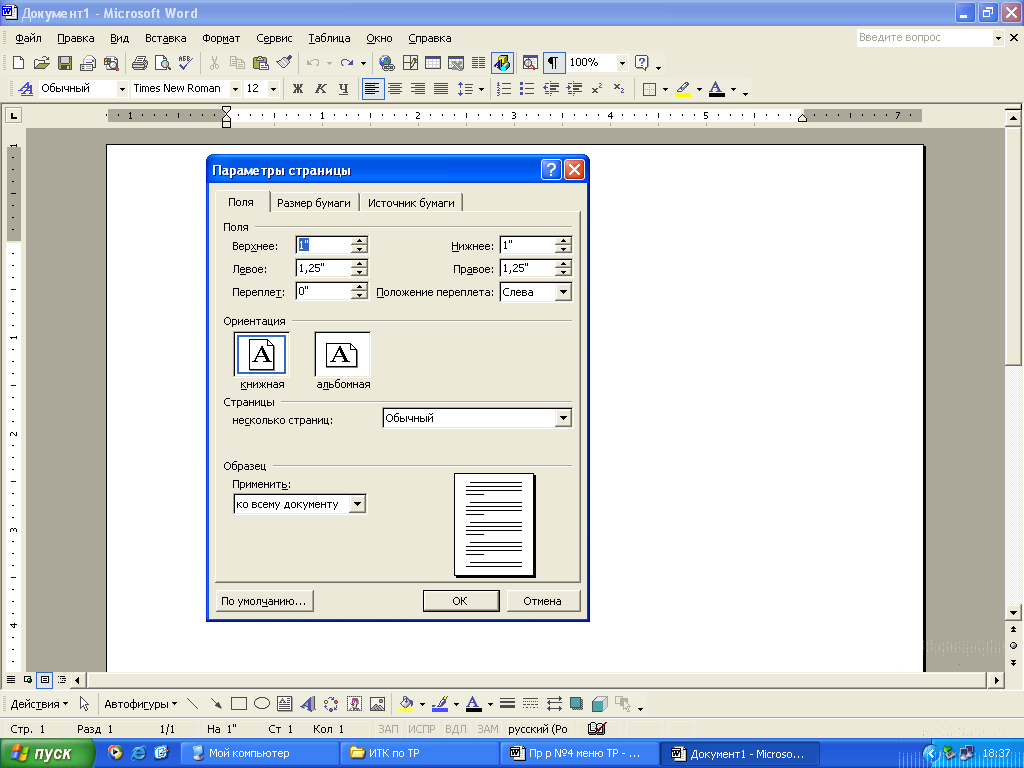The height and width of the screenshot is (768, 1024).
Task: Toggle right text alignment
Action: [418, 89]
